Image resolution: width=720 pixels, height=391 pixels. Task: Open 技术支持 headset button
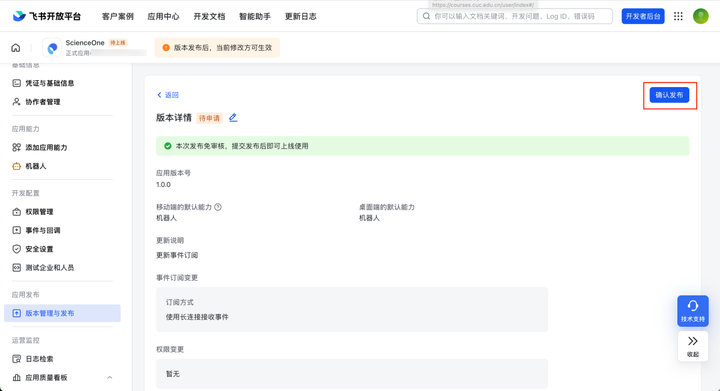[x=692, y=311]
